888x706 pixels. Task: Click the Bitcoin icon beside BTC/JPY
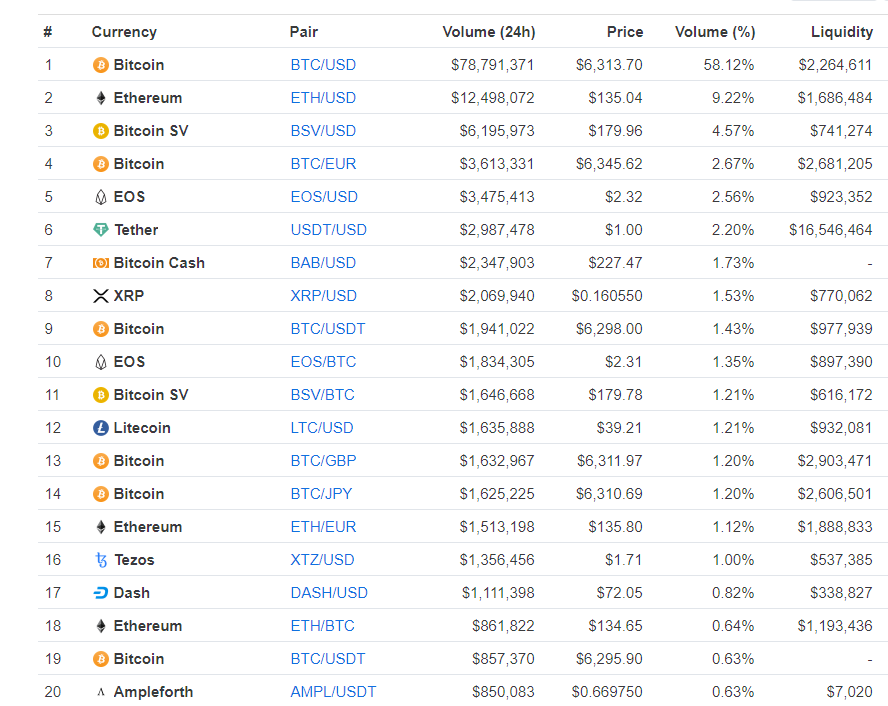(x=100, y=494)
